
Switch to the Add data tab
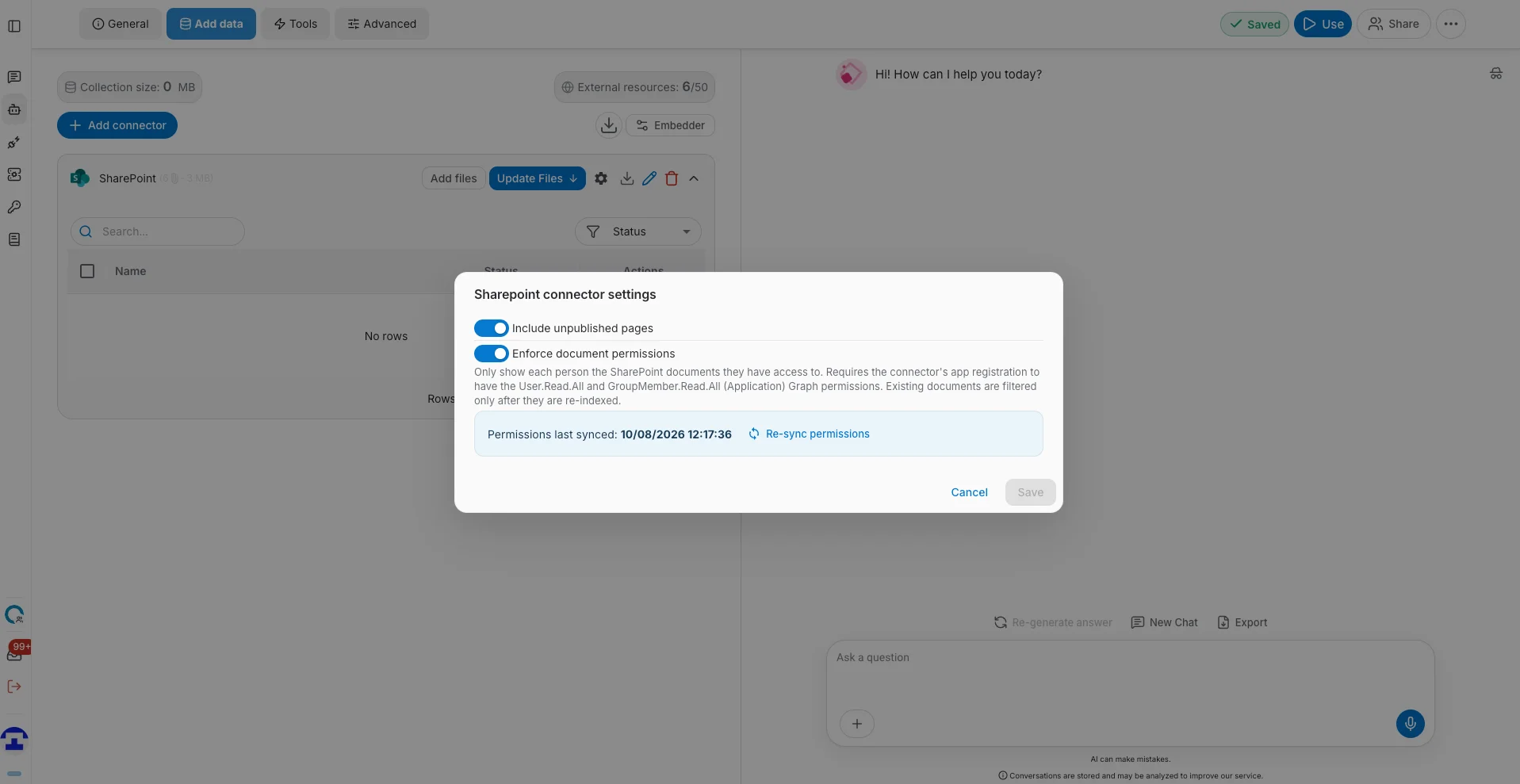(211, 24)
